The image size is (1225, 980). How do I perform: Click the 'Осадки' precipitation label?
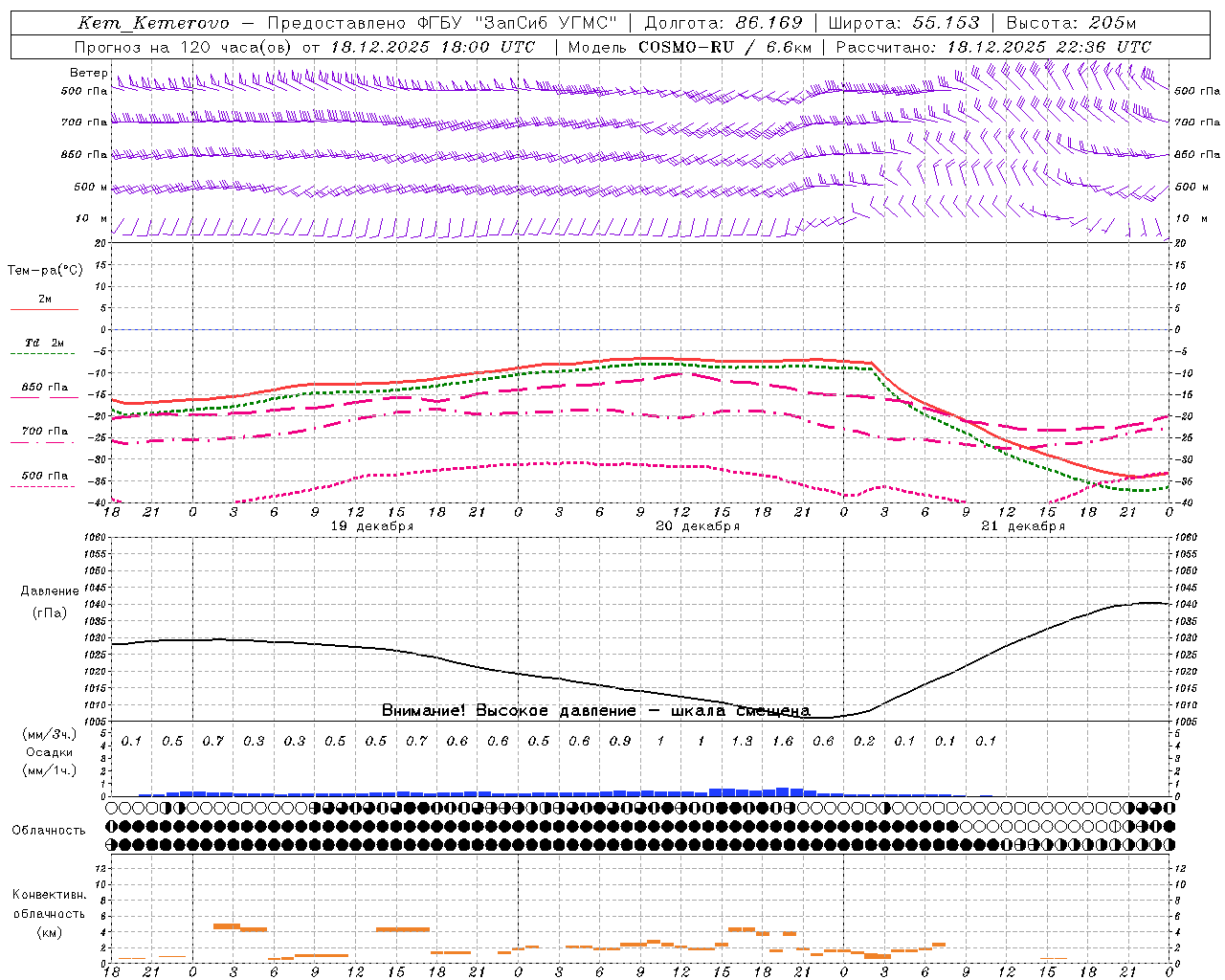50,752
